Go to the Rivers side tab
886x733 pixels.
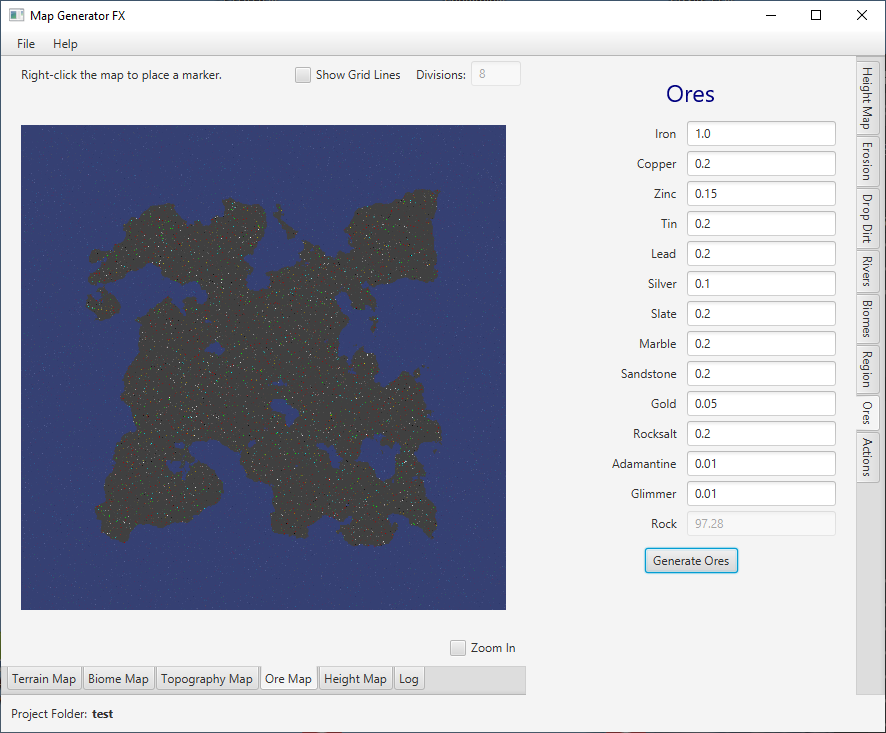(866, 271)
